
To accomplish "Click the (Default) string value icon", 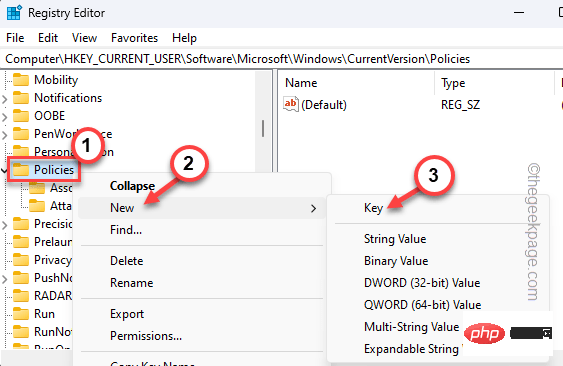I will click(x=291, y=105).
